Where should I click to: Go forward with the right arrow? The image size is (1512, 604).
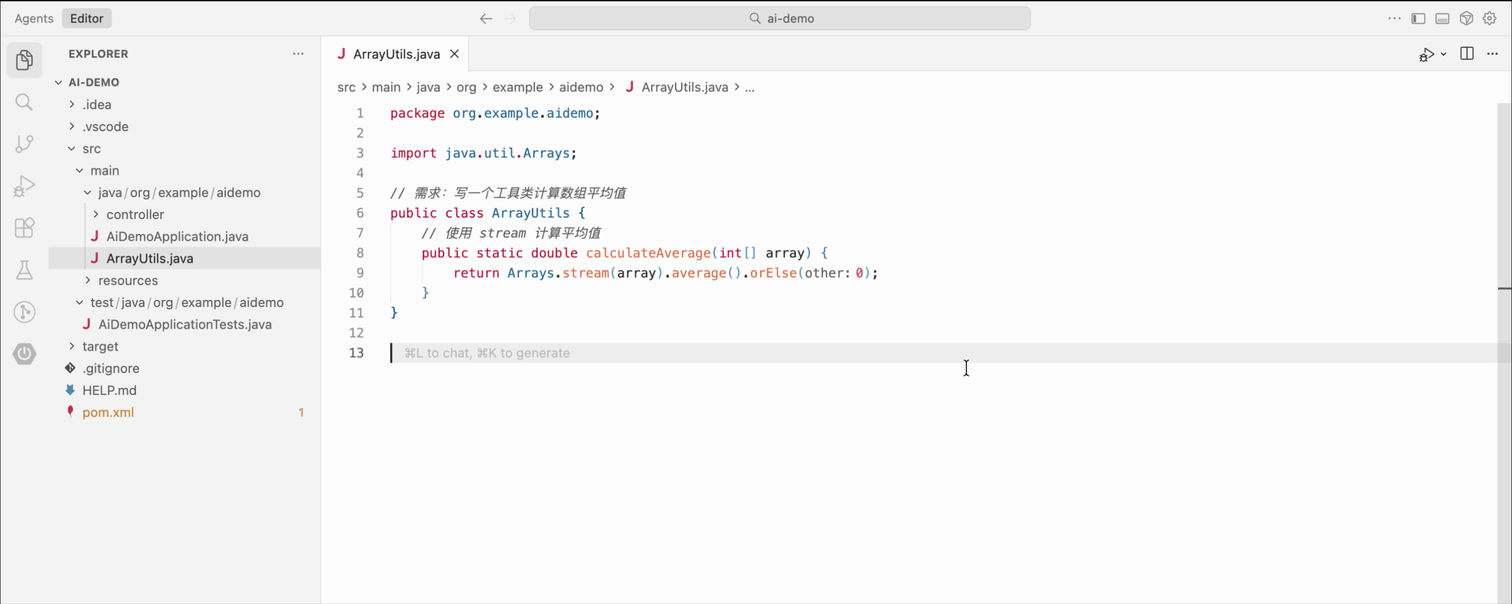pyautogui.click(x=510, y=18)
